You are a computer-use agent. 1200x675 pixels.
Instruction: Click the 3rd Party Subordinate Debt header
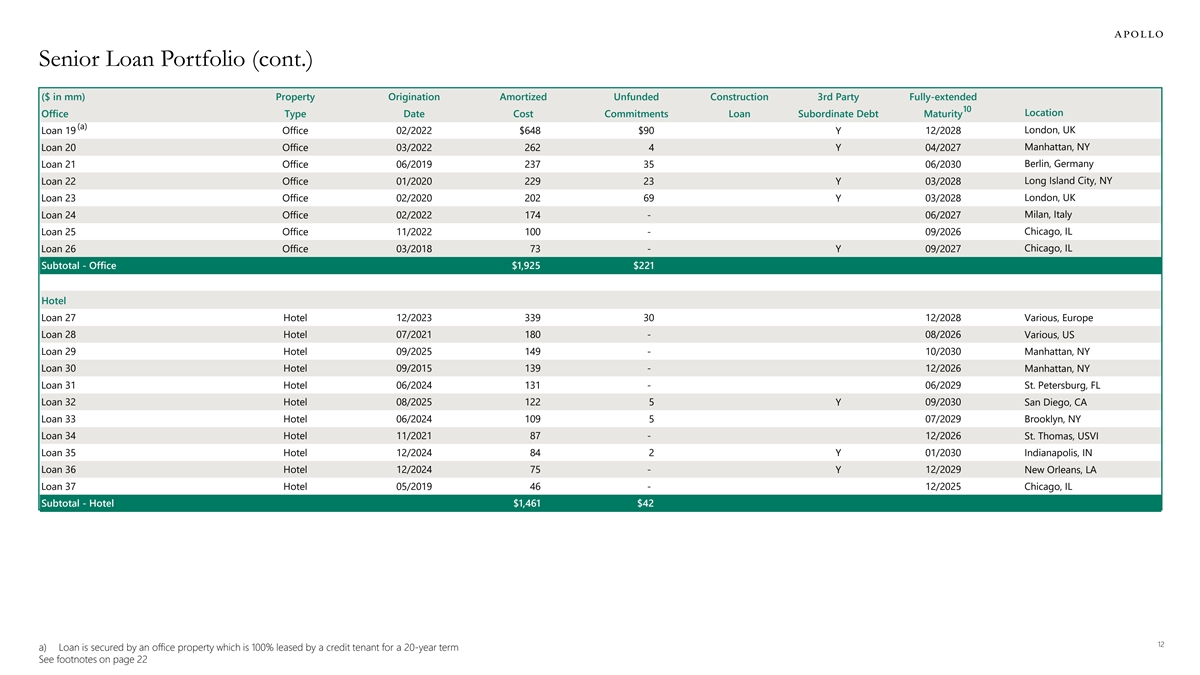click(x=838, y=105)
